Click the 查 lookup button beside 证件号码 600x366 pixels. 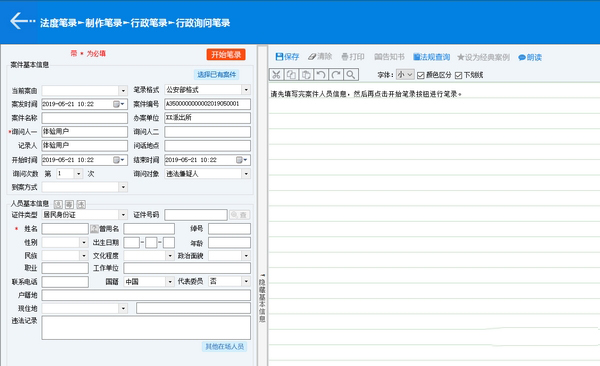click(240, 215)
